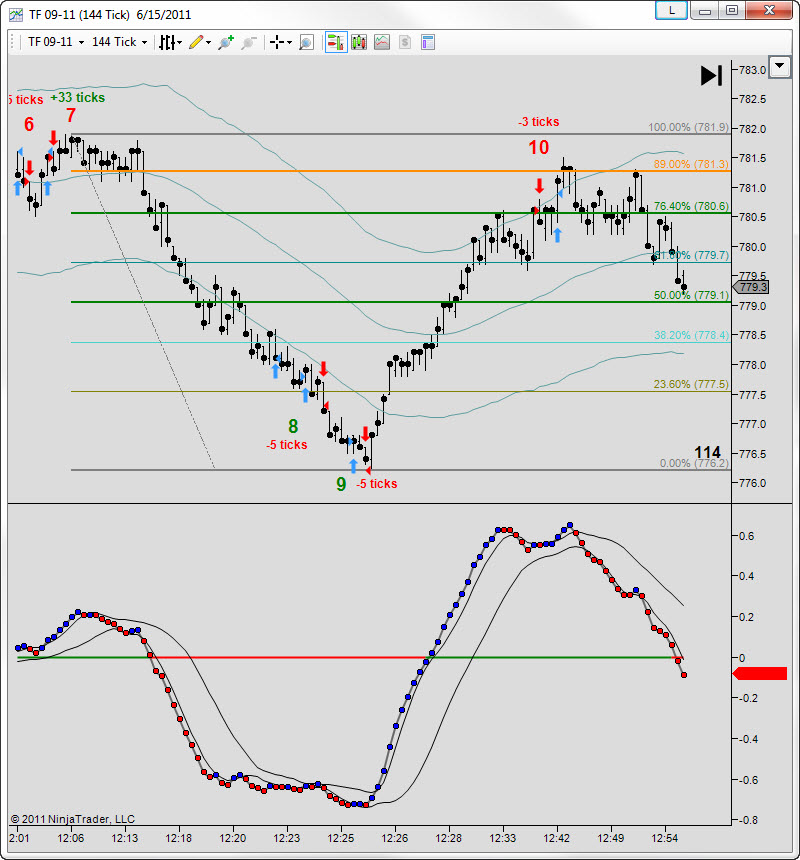800x860 pixels.
Task: Open the chart style bar-type menu
Action: tap(170, 42)
